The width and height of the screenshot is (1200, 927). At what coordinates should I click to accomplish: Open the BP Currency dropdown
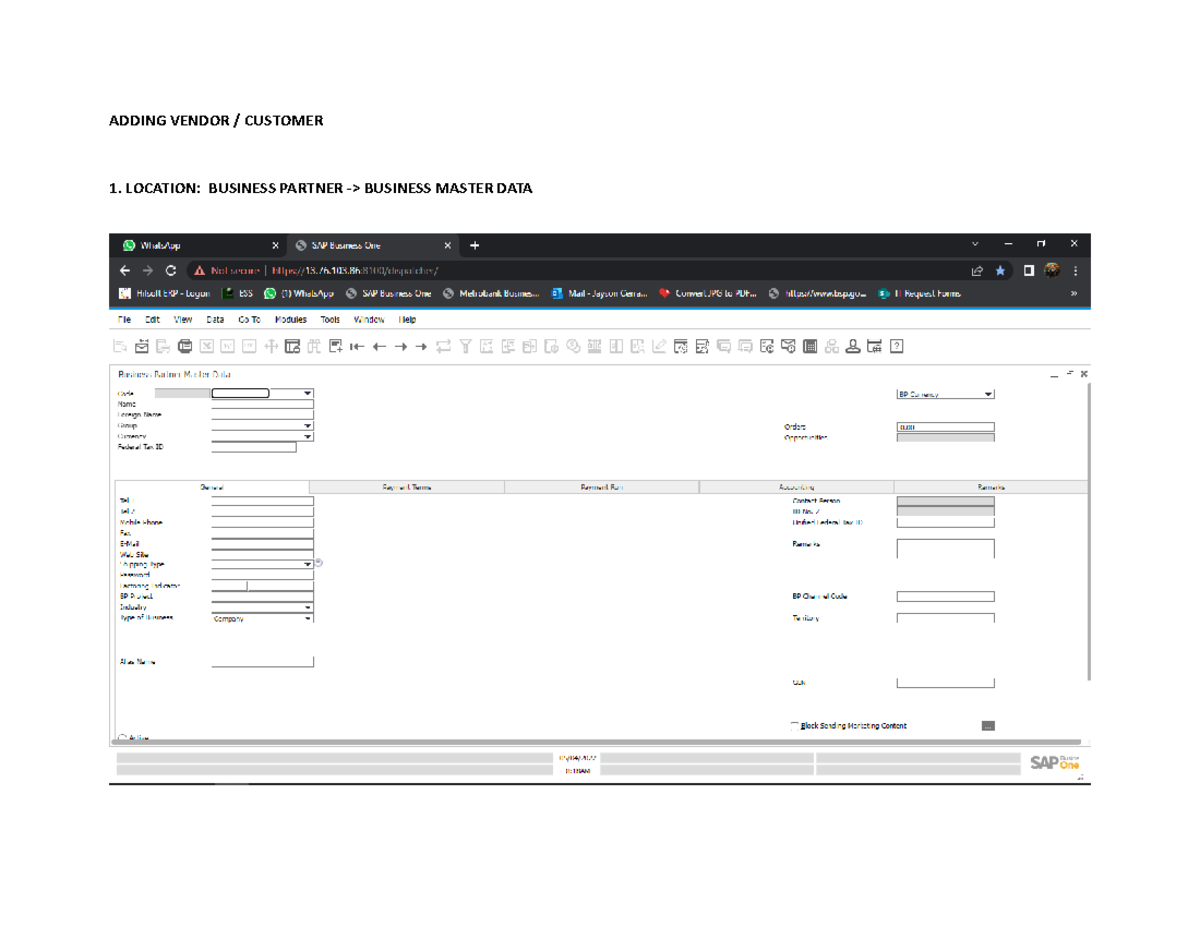[987, 393]
